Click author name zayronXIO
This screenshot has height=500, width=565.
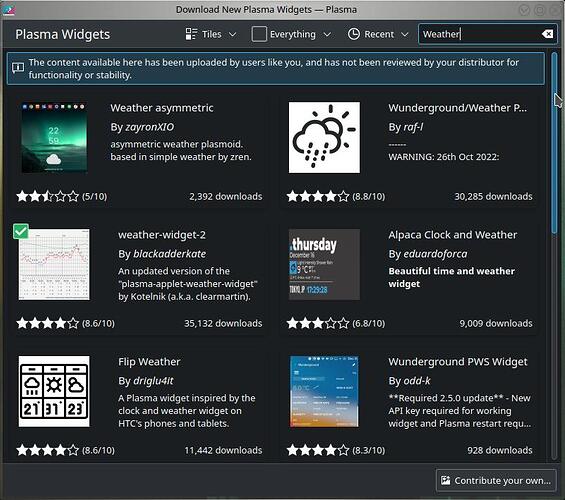150,127
